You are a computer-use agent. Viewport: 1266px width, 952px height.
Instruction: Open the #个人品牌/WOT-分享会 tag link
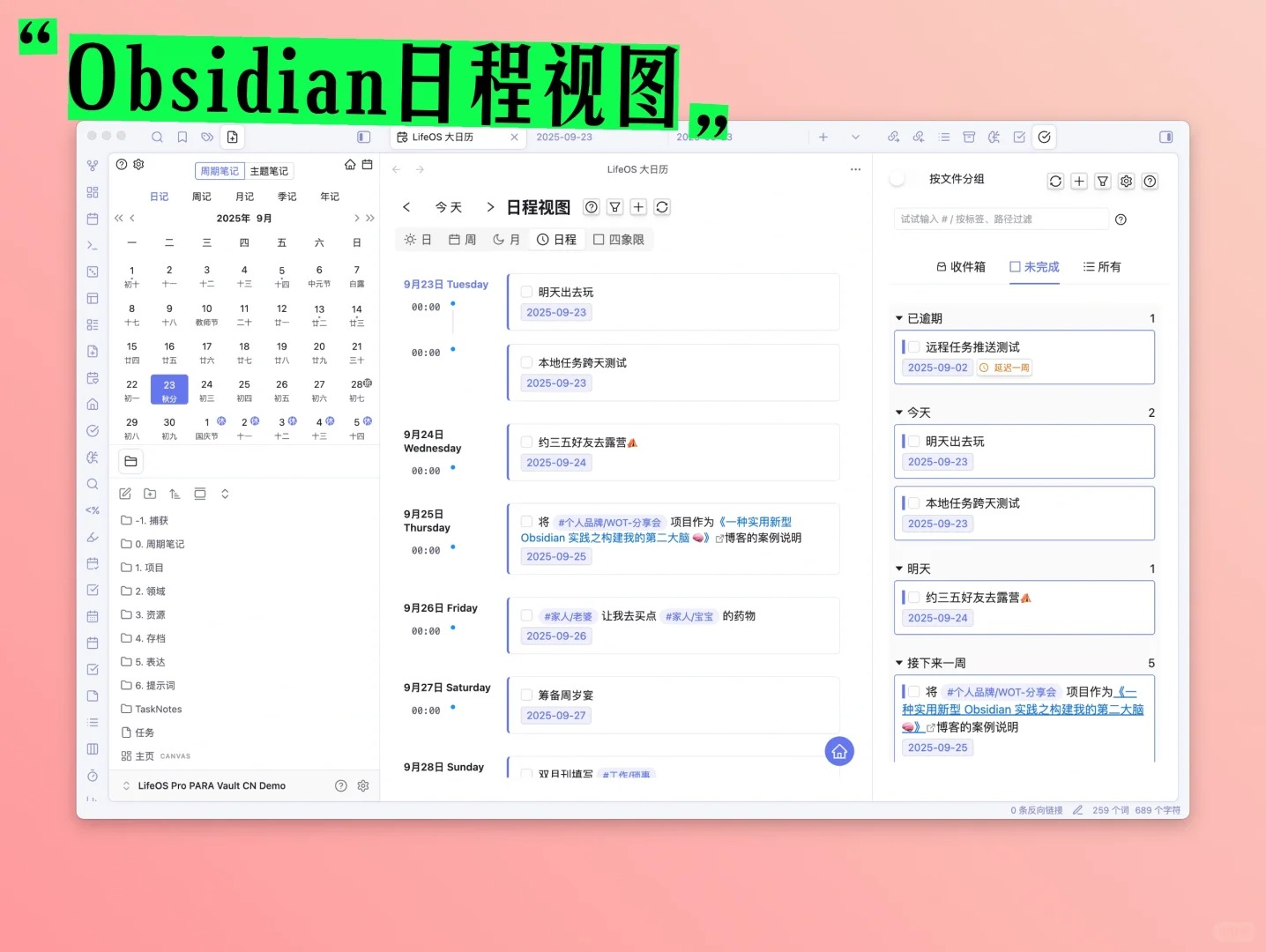pyautogui.click(x=609, y=523)
